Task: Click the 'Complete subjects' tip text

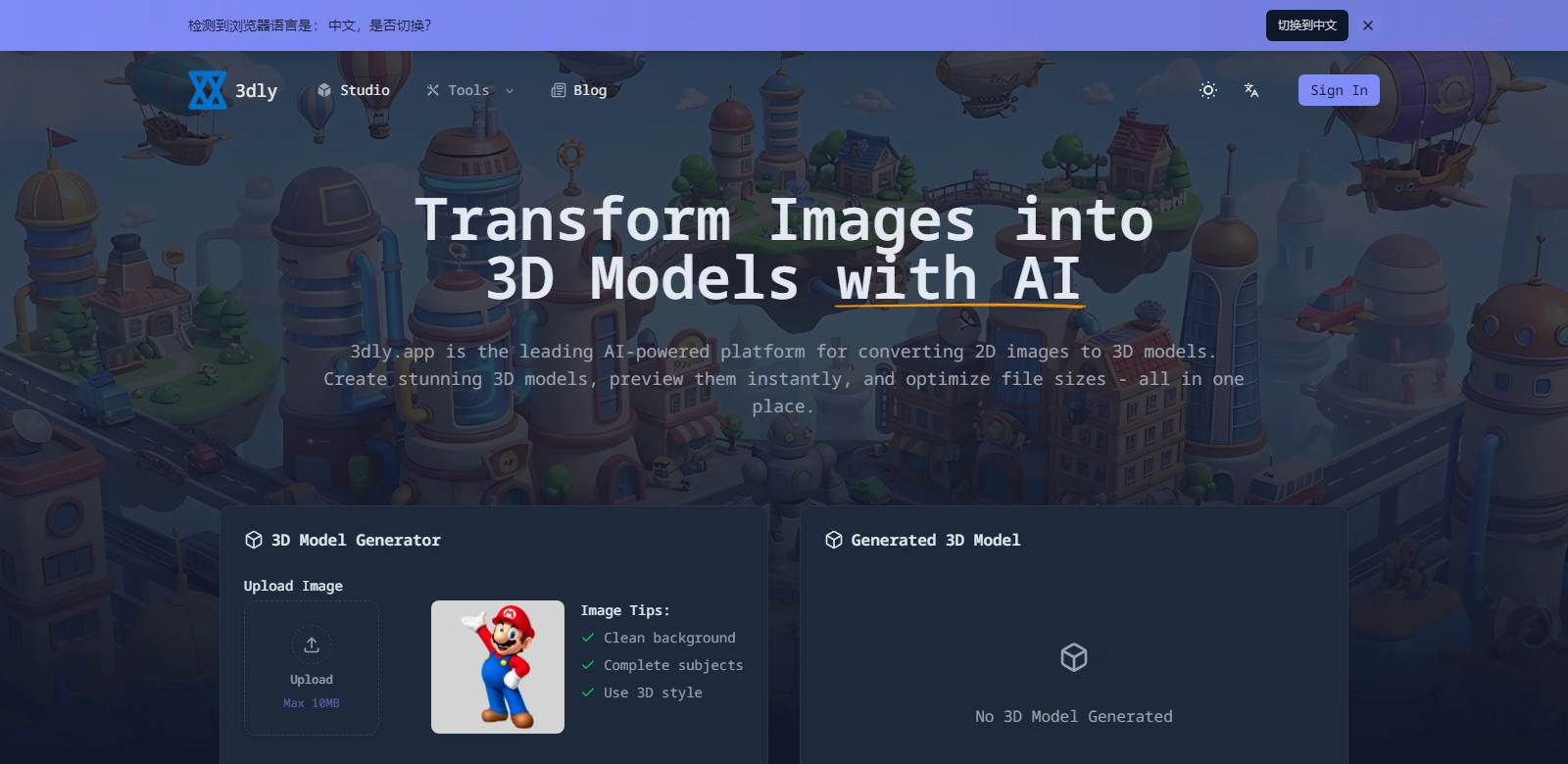Action: click(x=673, y=665)
